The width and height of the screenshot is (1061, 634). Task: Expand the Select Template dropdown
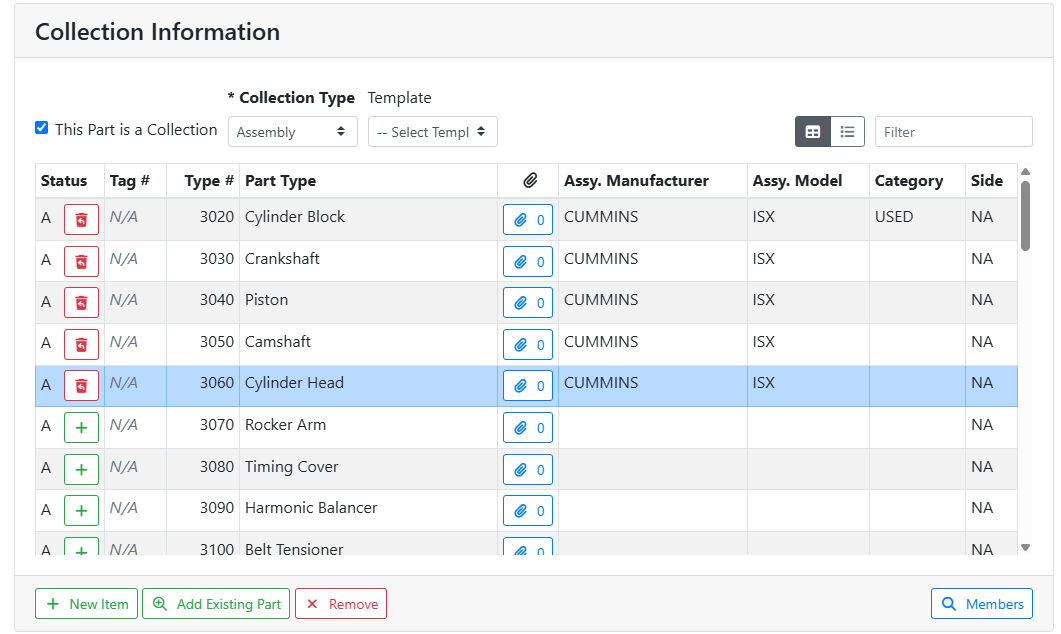432,132
